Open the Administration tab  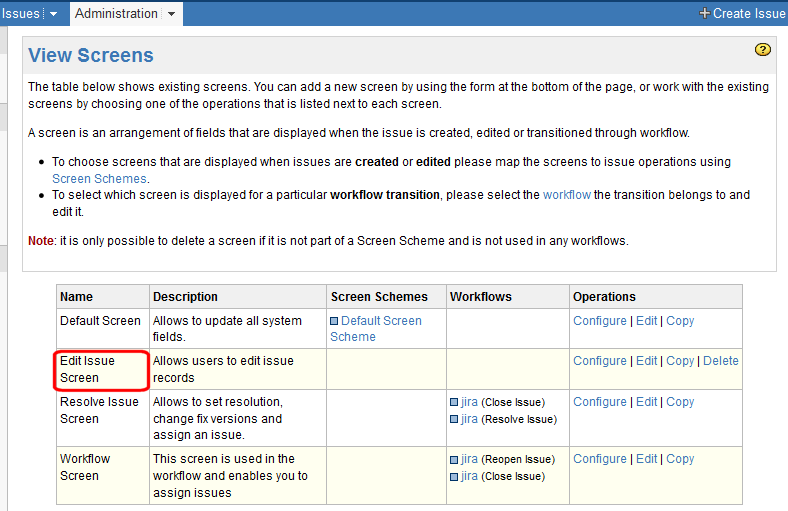116,13
